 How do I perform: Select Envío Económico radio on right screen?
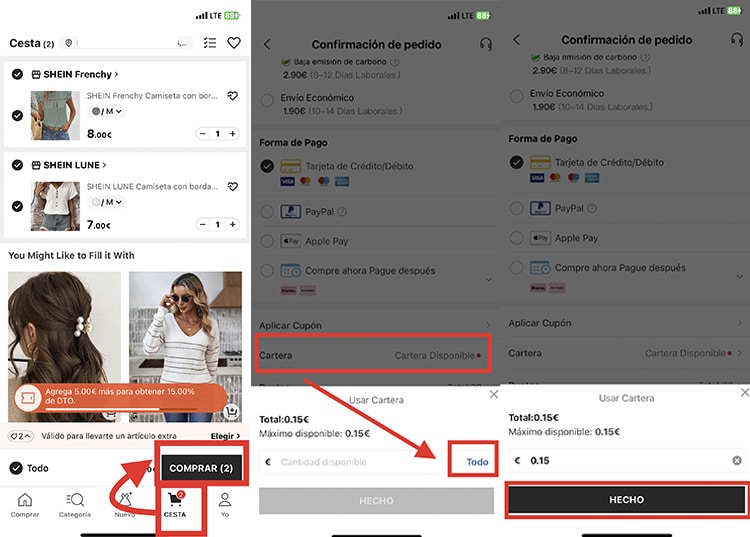(x=517, y=96)
